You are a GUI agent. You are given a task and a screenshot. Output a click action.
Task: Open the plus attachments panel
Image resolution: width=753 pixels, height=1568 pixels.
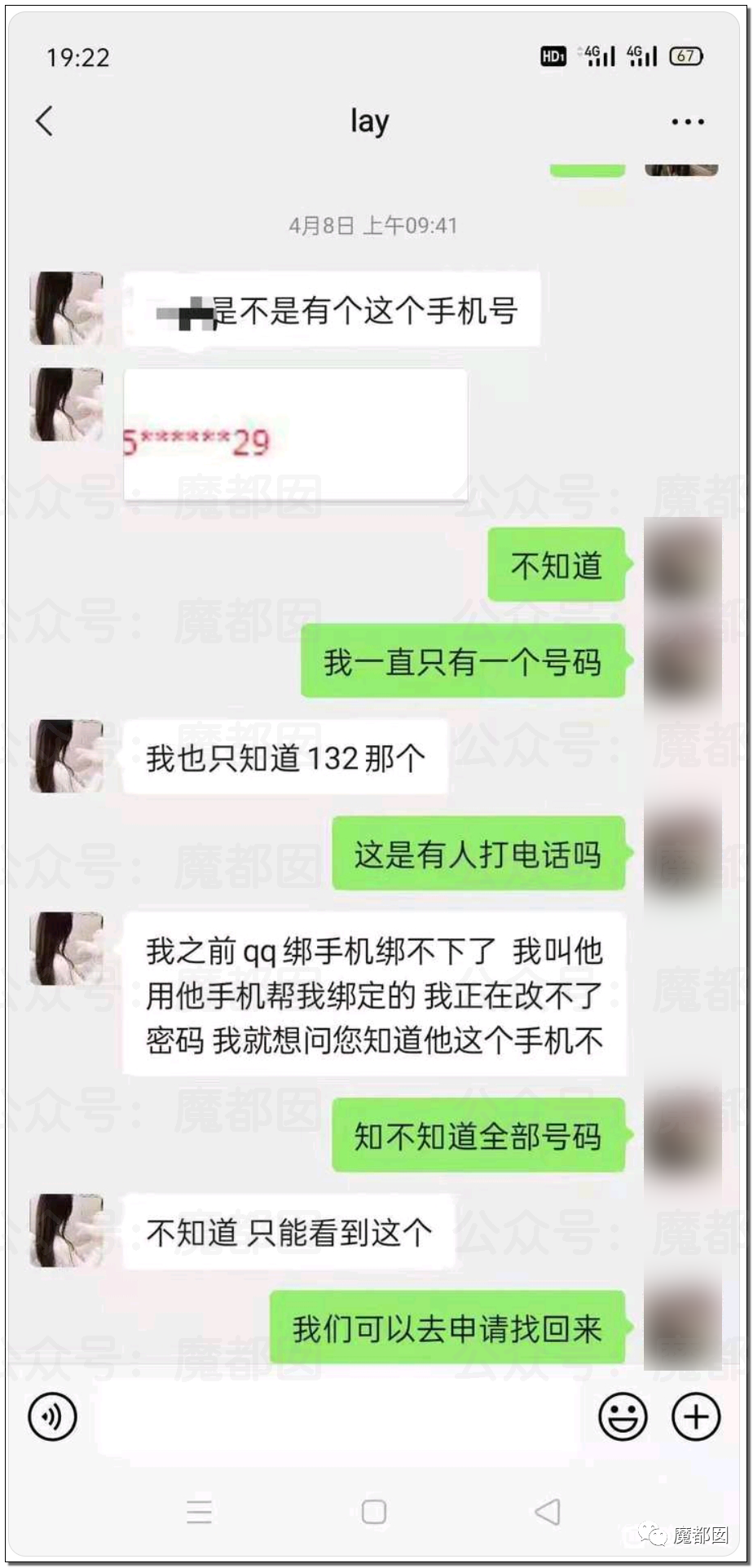695,1417
